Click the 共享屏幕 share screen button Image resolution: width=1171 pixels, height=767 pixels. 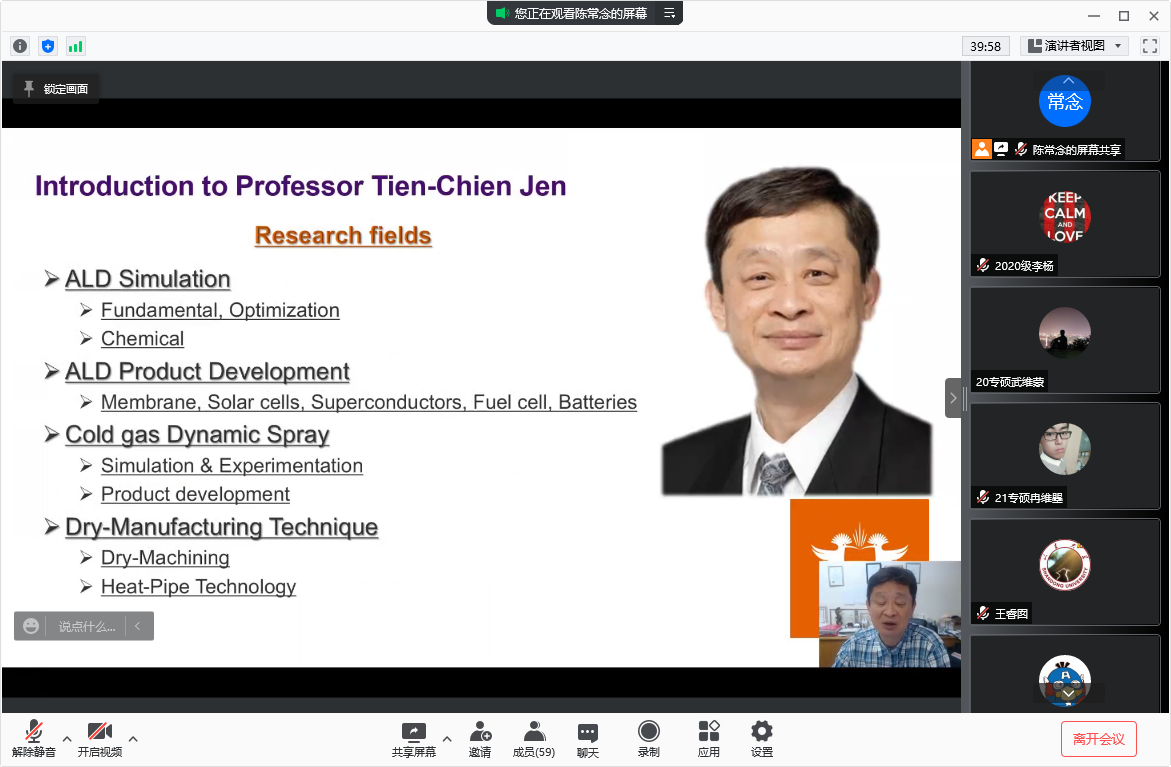pyautogui.click(x=413, y=738)
